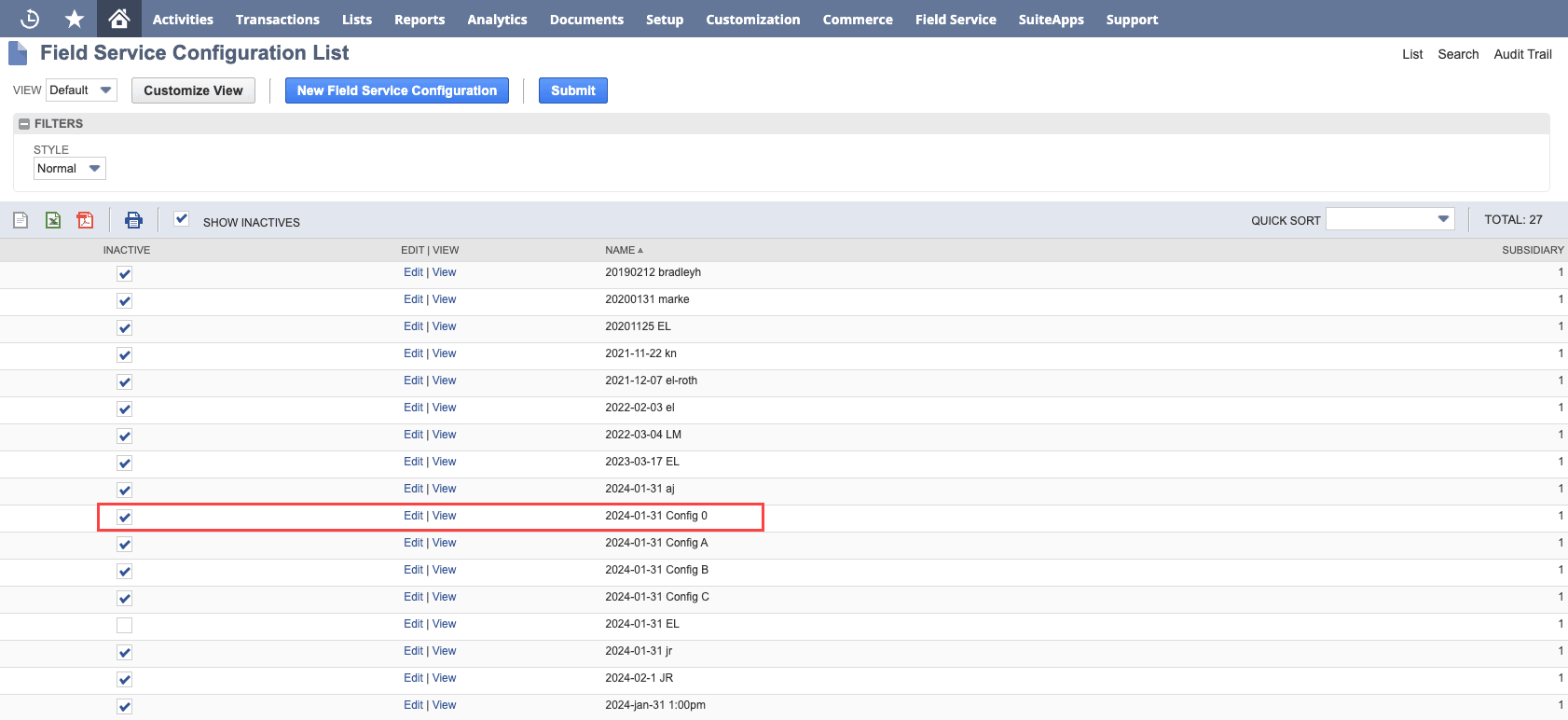Toggle inactive checkbox for 2024-02-1 JR

[124, 680]
